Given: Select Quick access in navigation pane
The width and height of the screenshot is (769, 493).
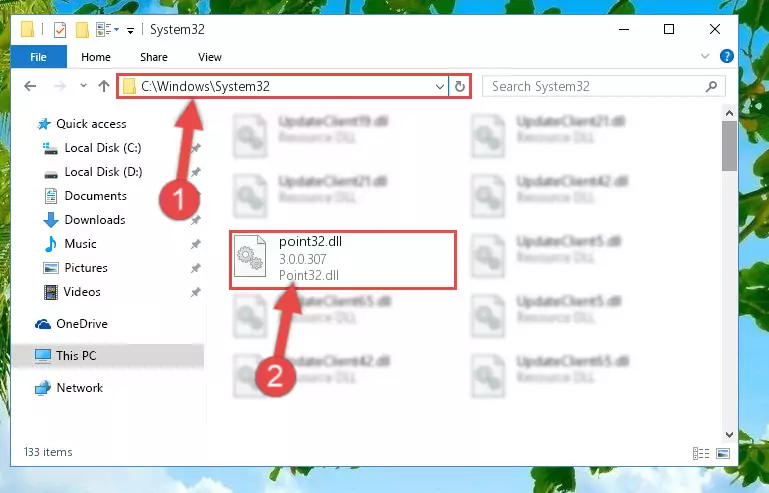Looking at the screenshot, I should tap(91, 124).
